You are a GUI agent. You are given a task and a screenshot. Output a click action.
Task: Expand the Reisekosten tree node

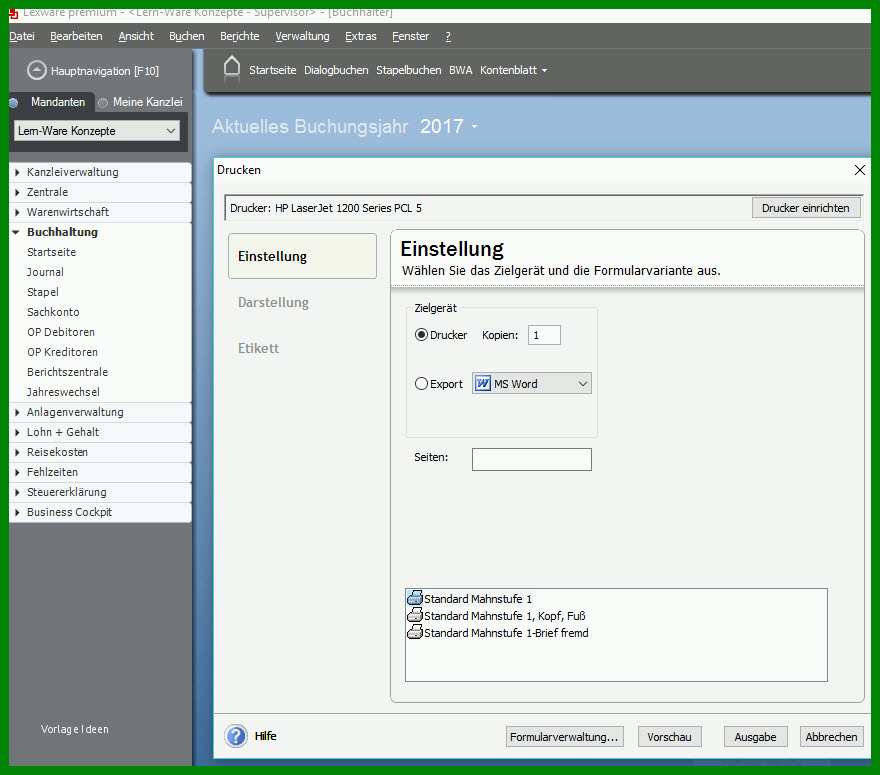(17, 452)
